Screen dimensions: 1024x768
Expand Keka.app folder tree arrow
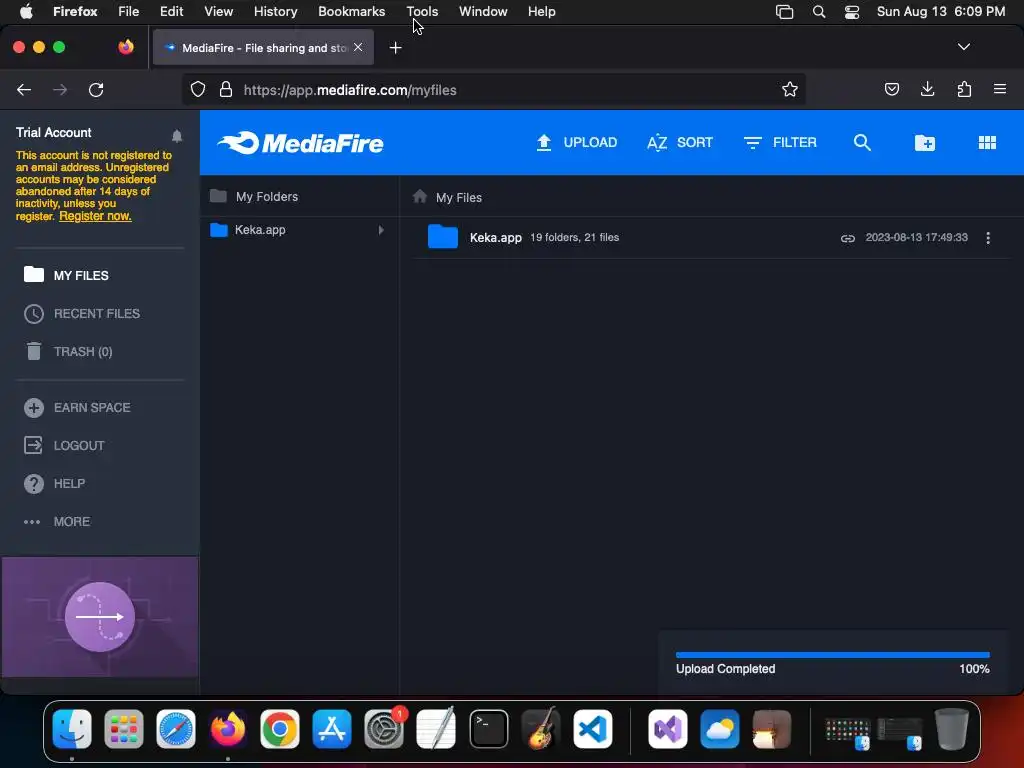click(x=381, y=230)
